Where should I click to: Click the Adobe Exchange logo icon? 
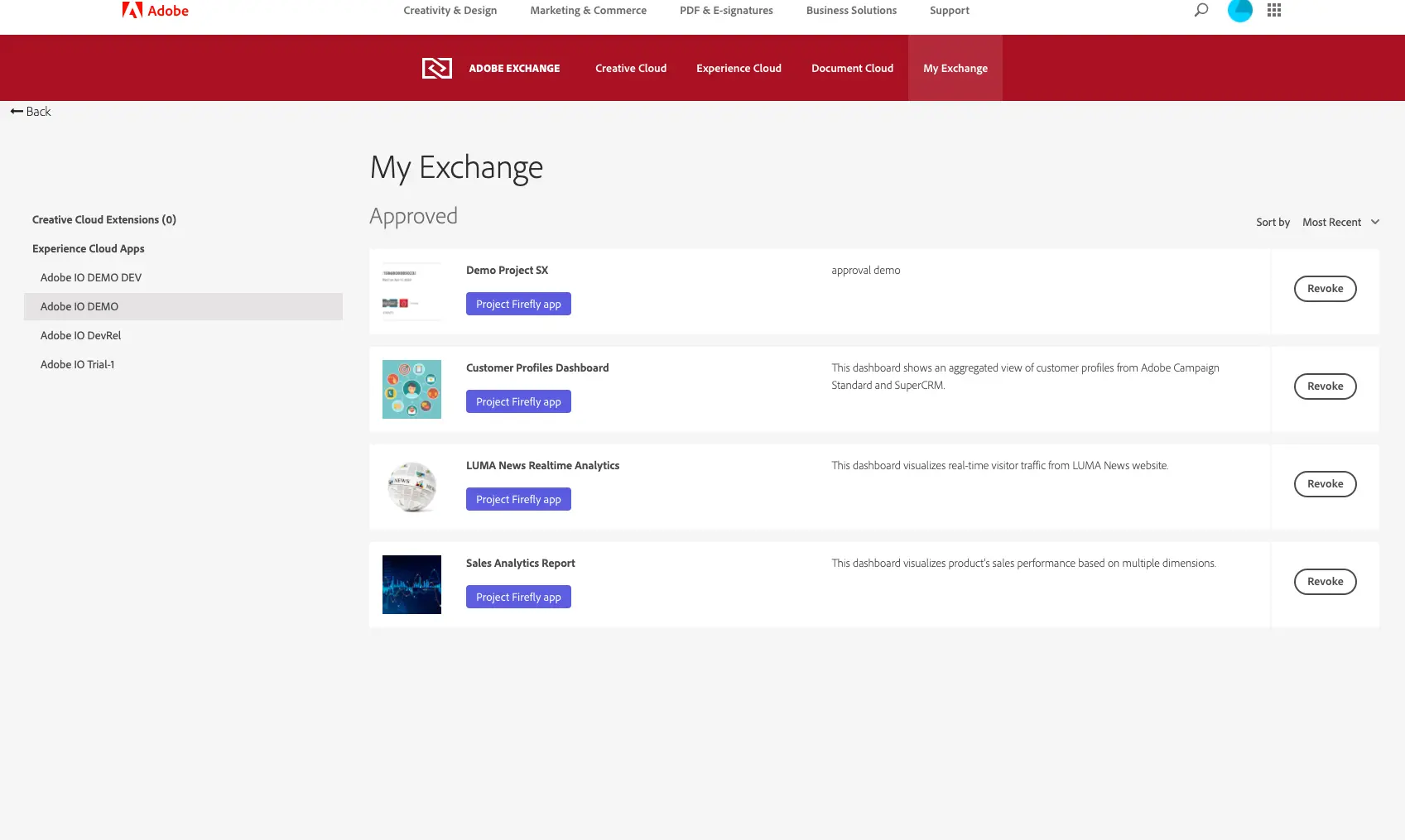coord(436,68)
